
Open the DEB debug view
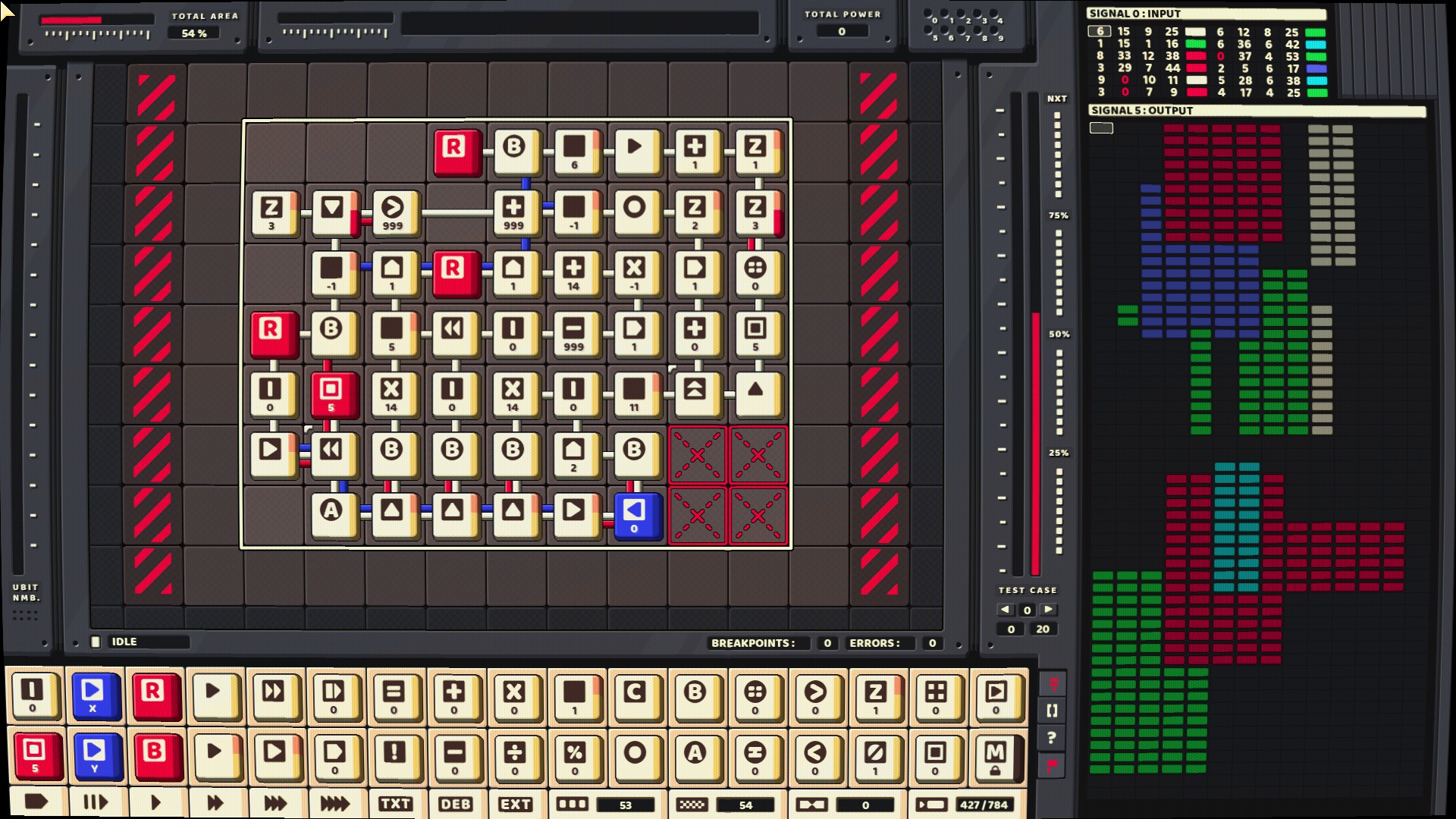coord(455,804)
